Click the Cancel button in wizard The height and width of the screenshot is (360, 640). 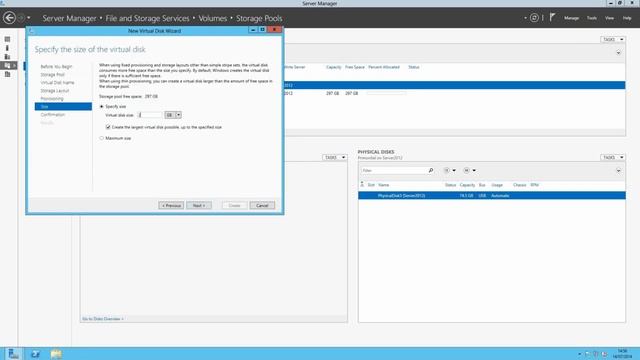point(262,205)
